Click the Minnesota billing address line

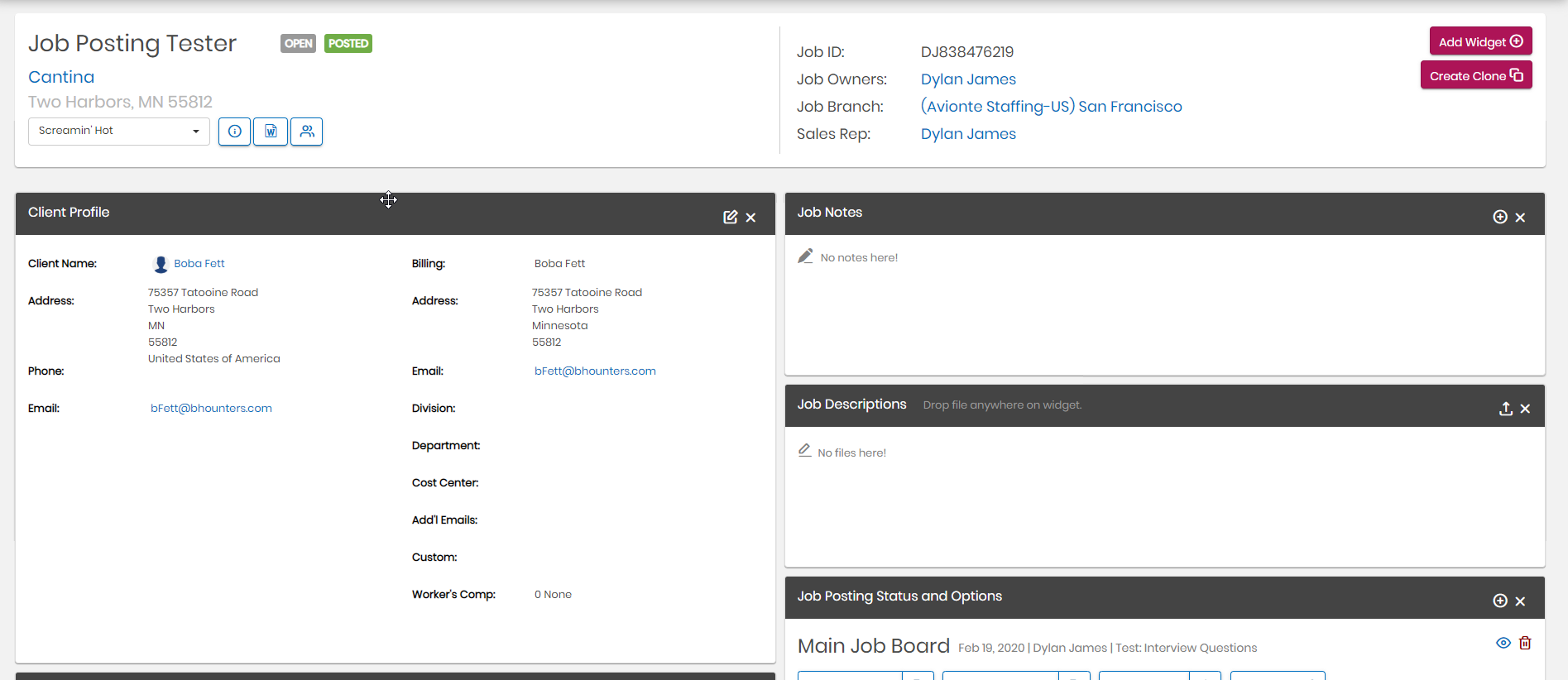tap(560, 326)
